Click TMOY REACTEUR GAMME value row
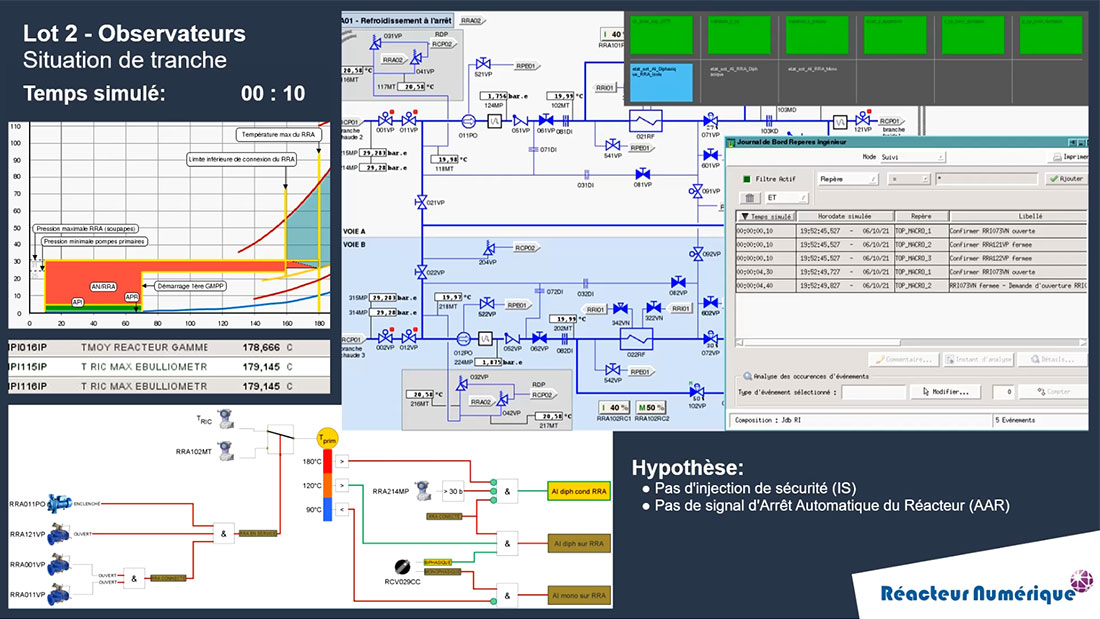Image resolution: width=1100 pixels, height=619 pixels. [x=169, y=347]
